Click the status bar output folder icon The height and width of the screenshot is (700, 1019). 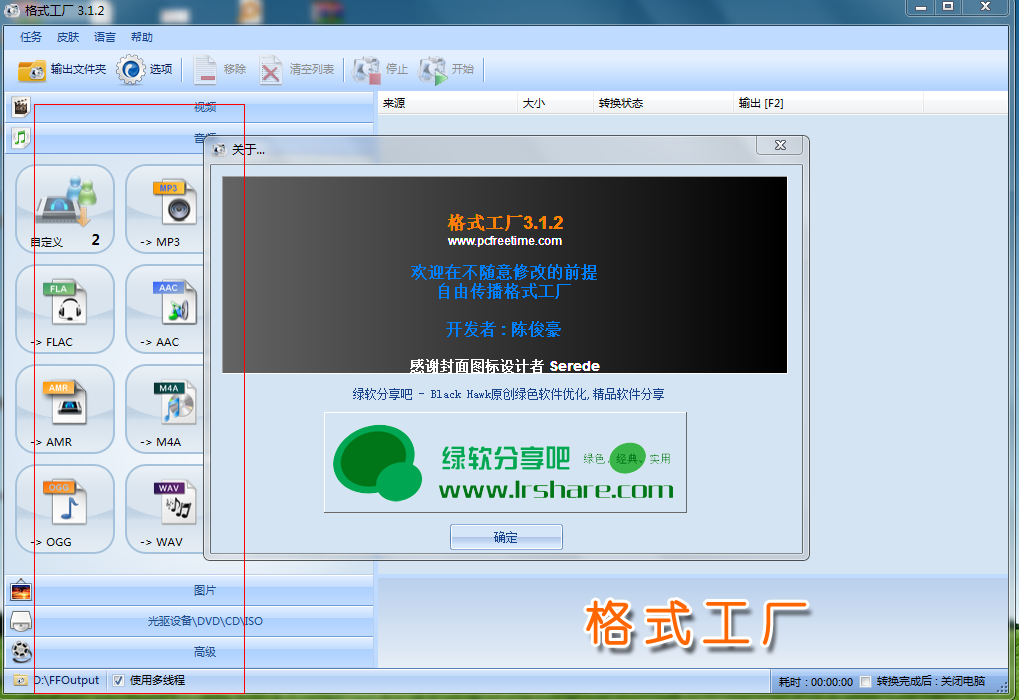(20, 681)
